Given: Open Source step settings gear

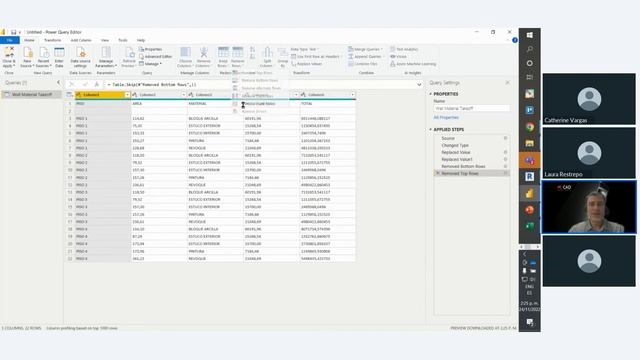Looking at the screenshot, I should [x=505, y=138].
